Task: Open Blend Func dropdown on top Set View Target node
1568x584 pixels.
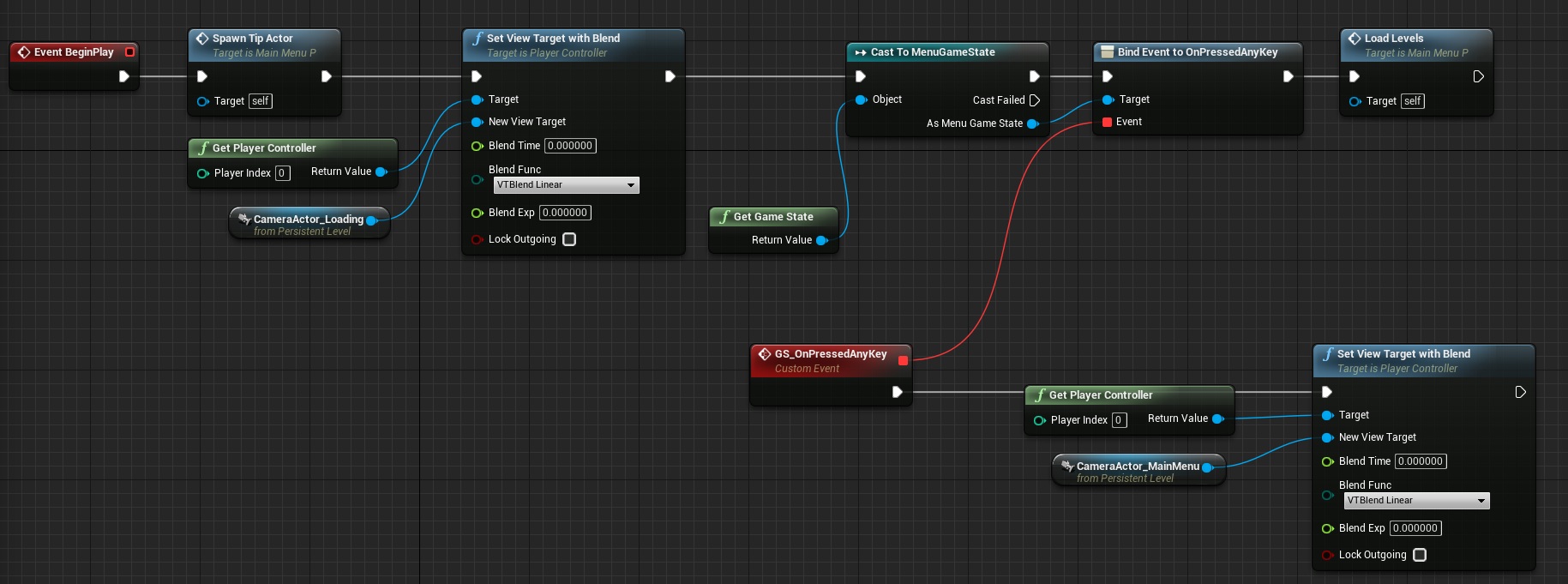Action: [567, 185]
